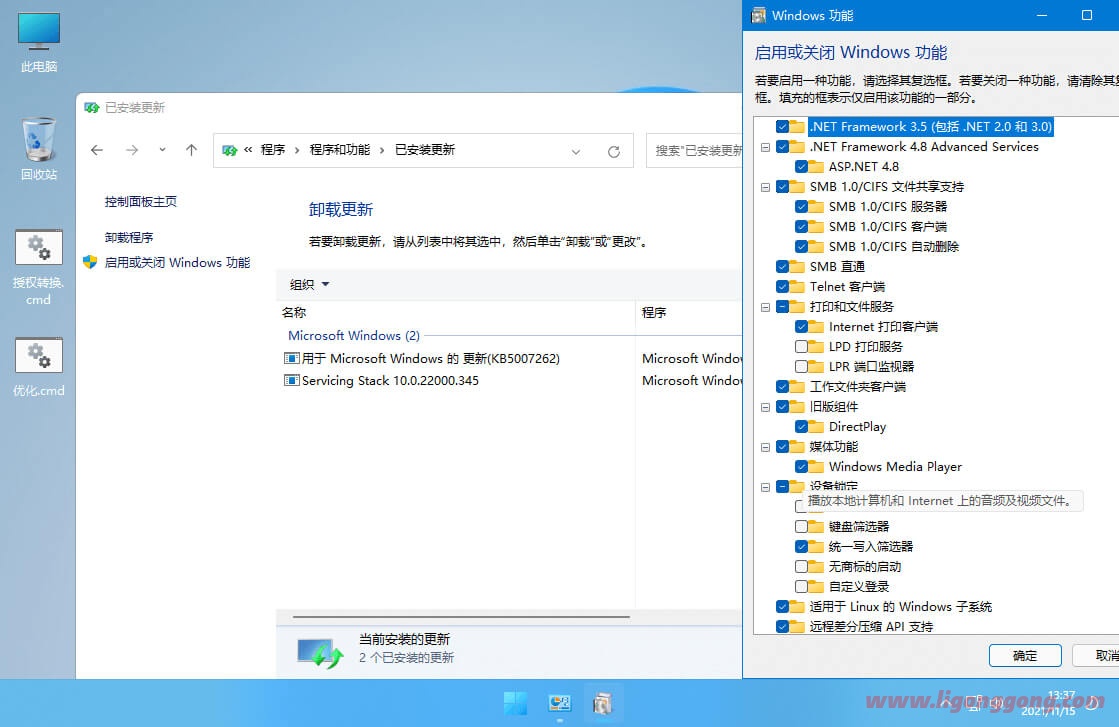This screenshot has width=1119, height=727.
Task: Click the back arrow in 已安装更新 window
Action: click(97, 150)
